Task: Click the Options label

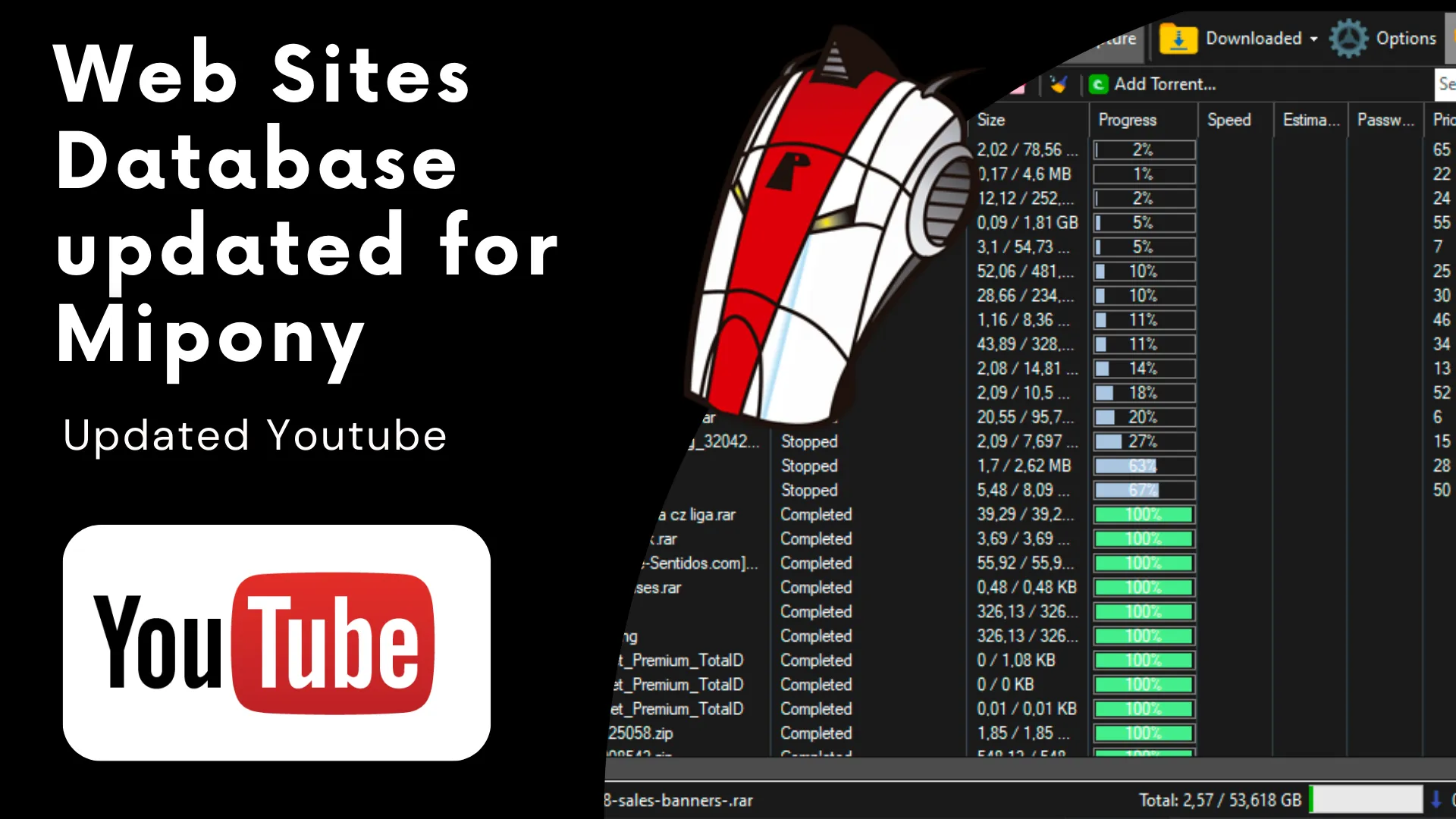Action: pyautogui.click(x=1406, y=39)
